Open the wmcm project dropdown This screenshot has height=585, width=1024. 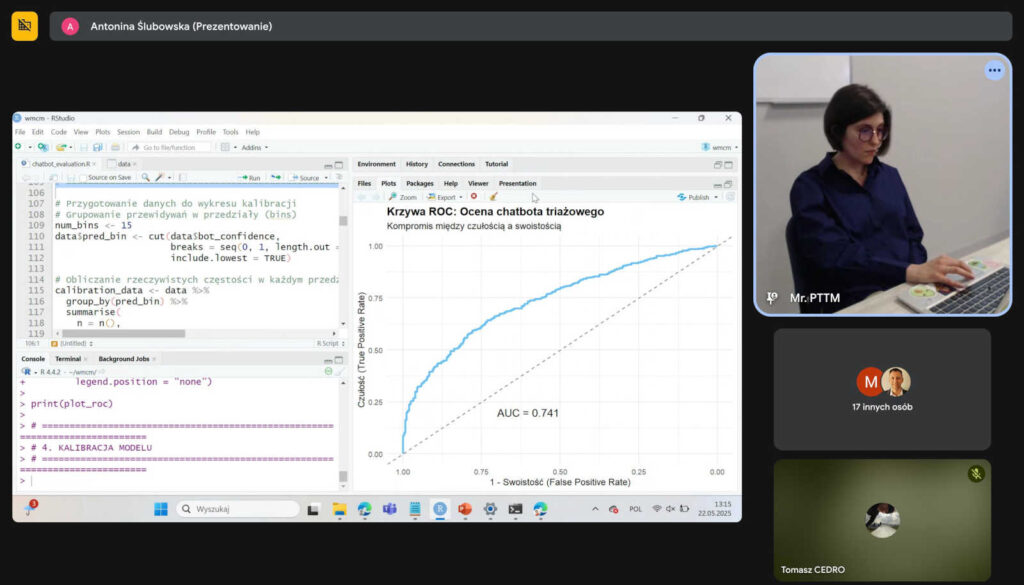pyautogui.click(x=720, y=148)
